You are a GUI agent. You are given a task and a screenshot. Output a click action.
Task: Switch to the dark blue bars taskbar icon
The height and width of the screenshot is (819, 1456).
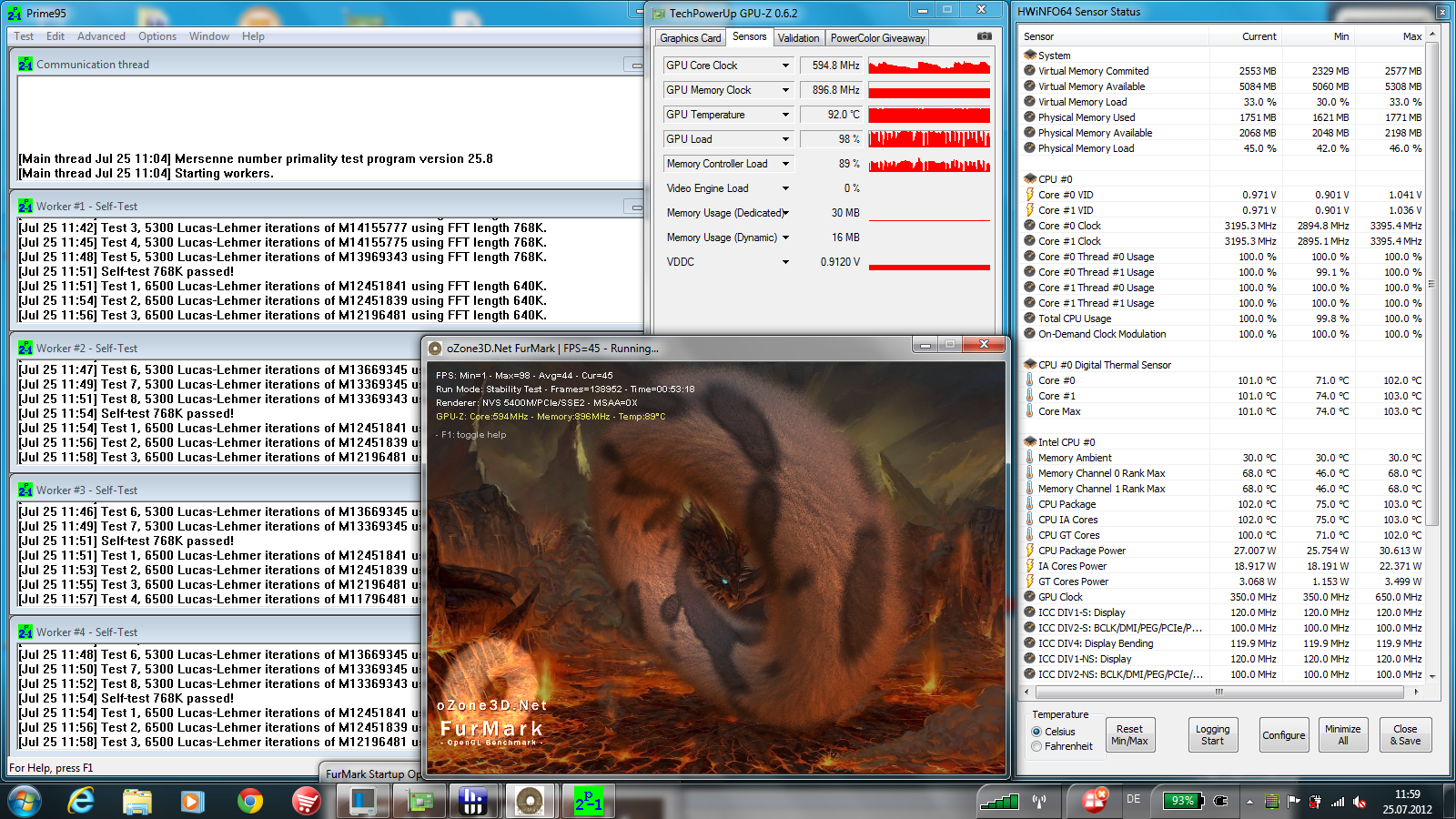pos(473,801)
